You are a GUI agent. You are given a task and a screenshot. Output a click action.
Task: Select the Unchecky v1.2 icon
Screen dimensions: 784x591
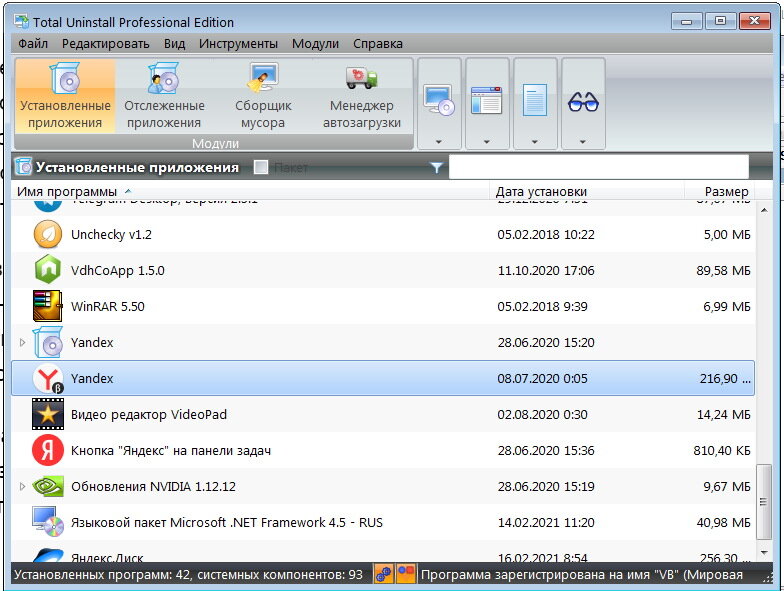click(x=48, y=234)
